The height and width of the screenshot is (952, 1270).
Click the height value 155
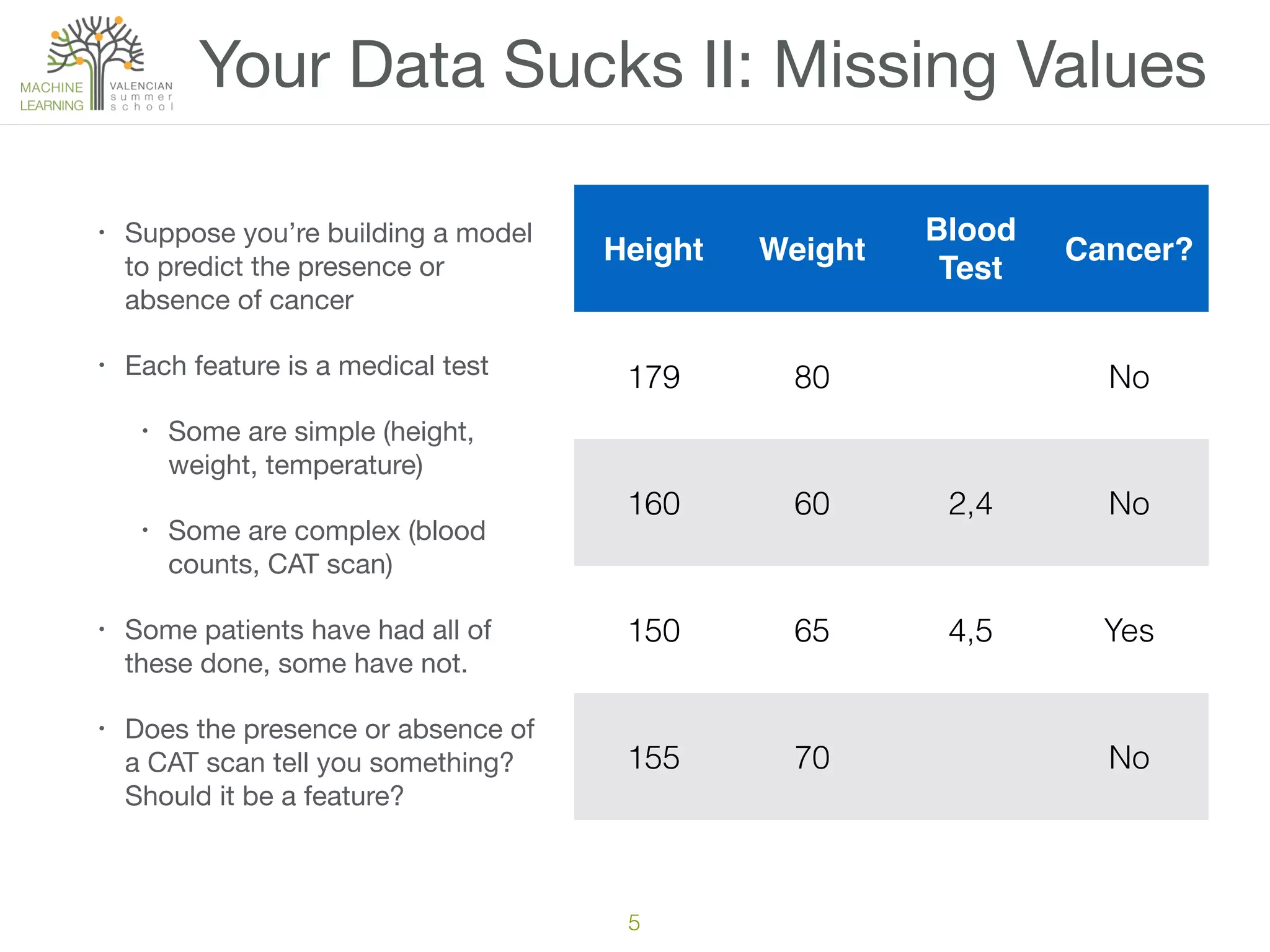654,757
